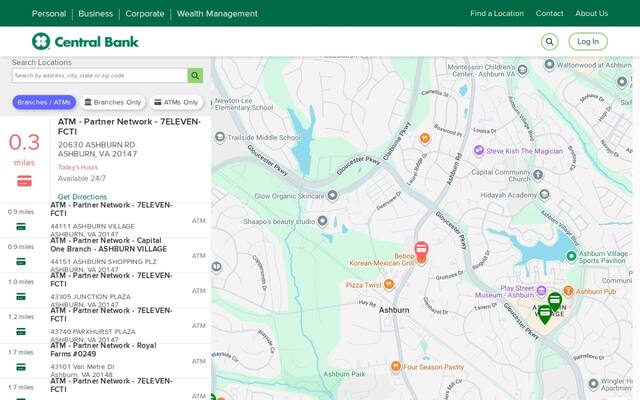Open Business menu
This screenshot has height=400, width=640.
[96, 13]
